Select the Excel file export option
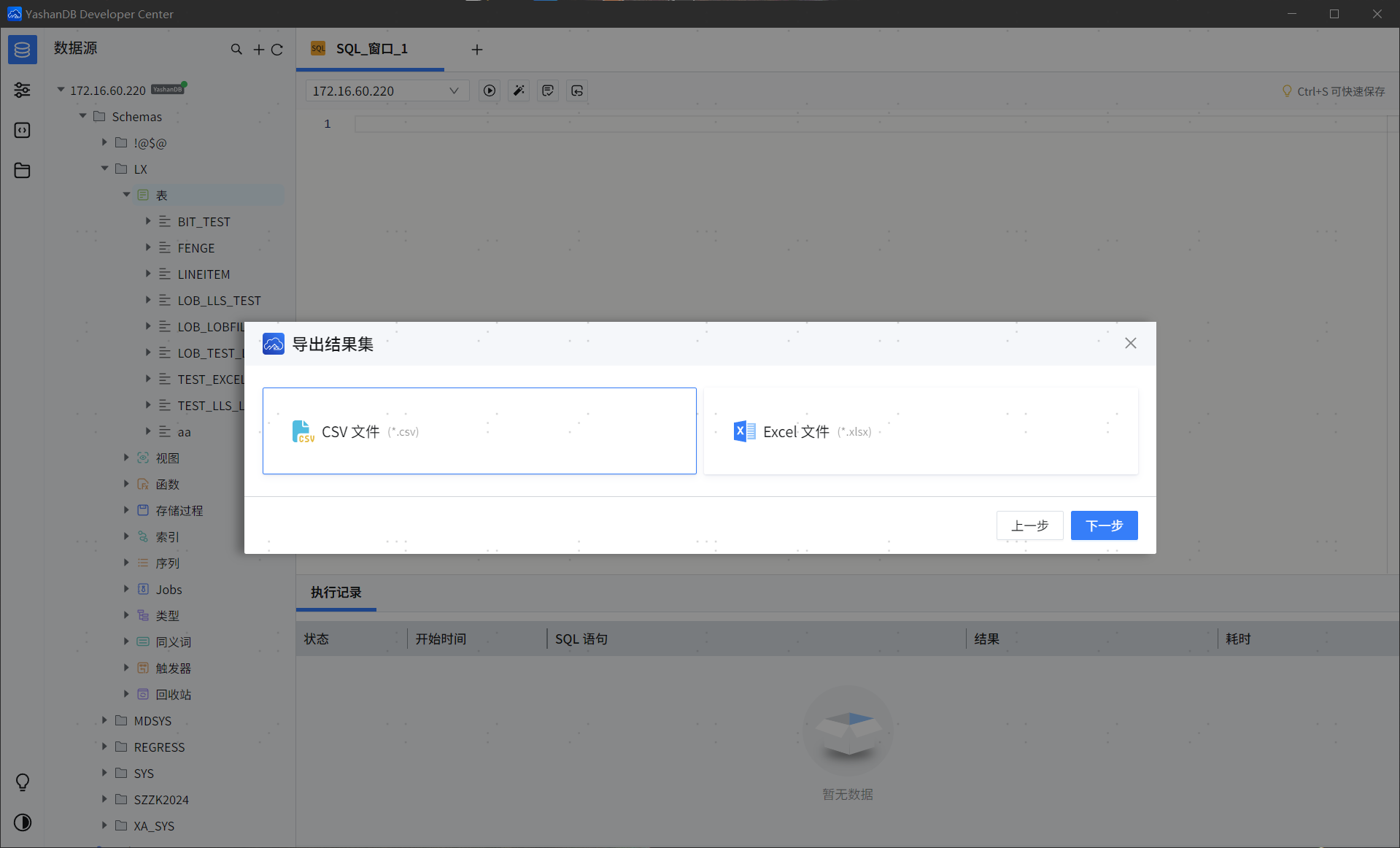The width and height of the screenshot is (1400, 848). pos(921,431)
